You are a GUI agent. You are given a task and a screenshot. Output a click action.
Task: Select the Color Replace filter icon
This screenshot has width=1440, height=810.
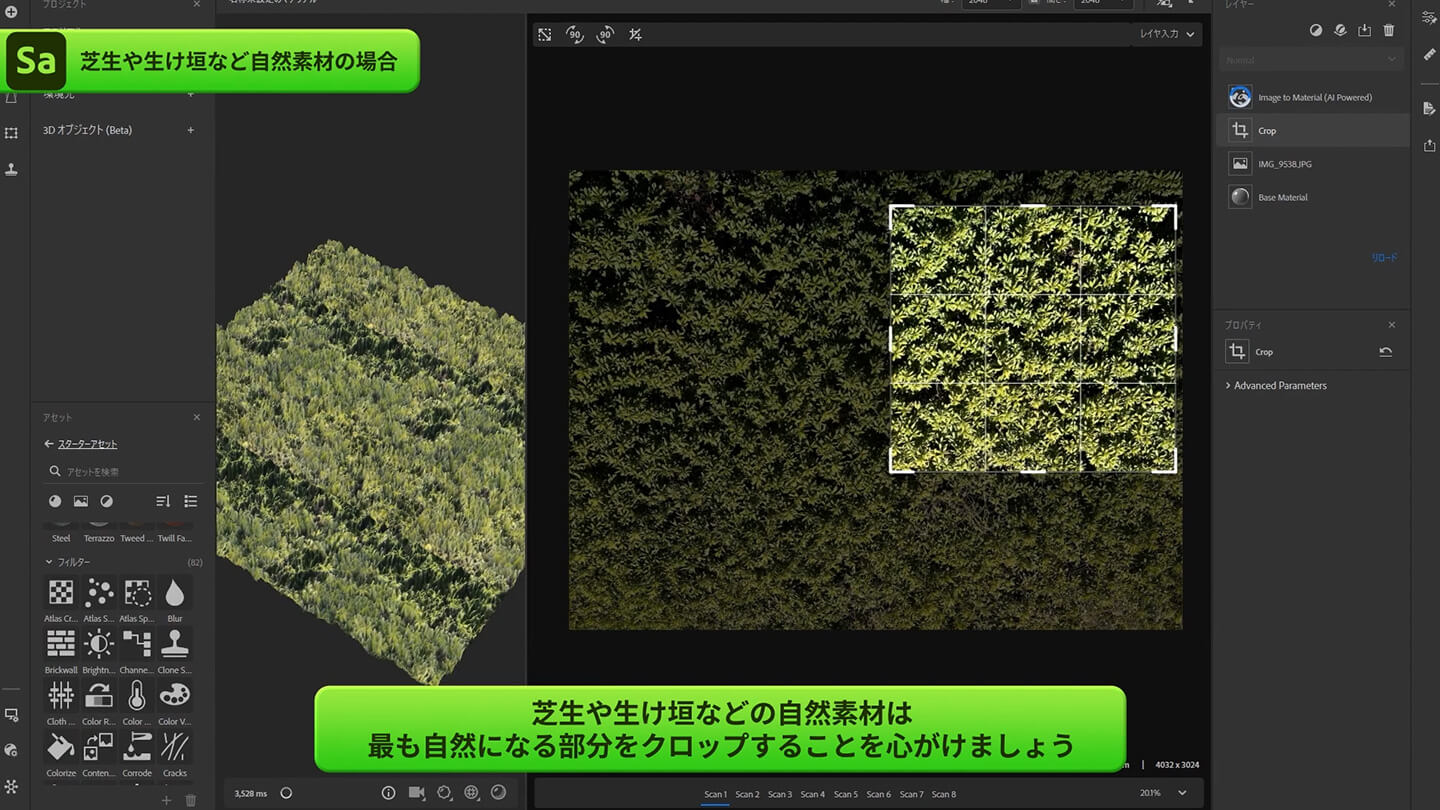(99, 695)
